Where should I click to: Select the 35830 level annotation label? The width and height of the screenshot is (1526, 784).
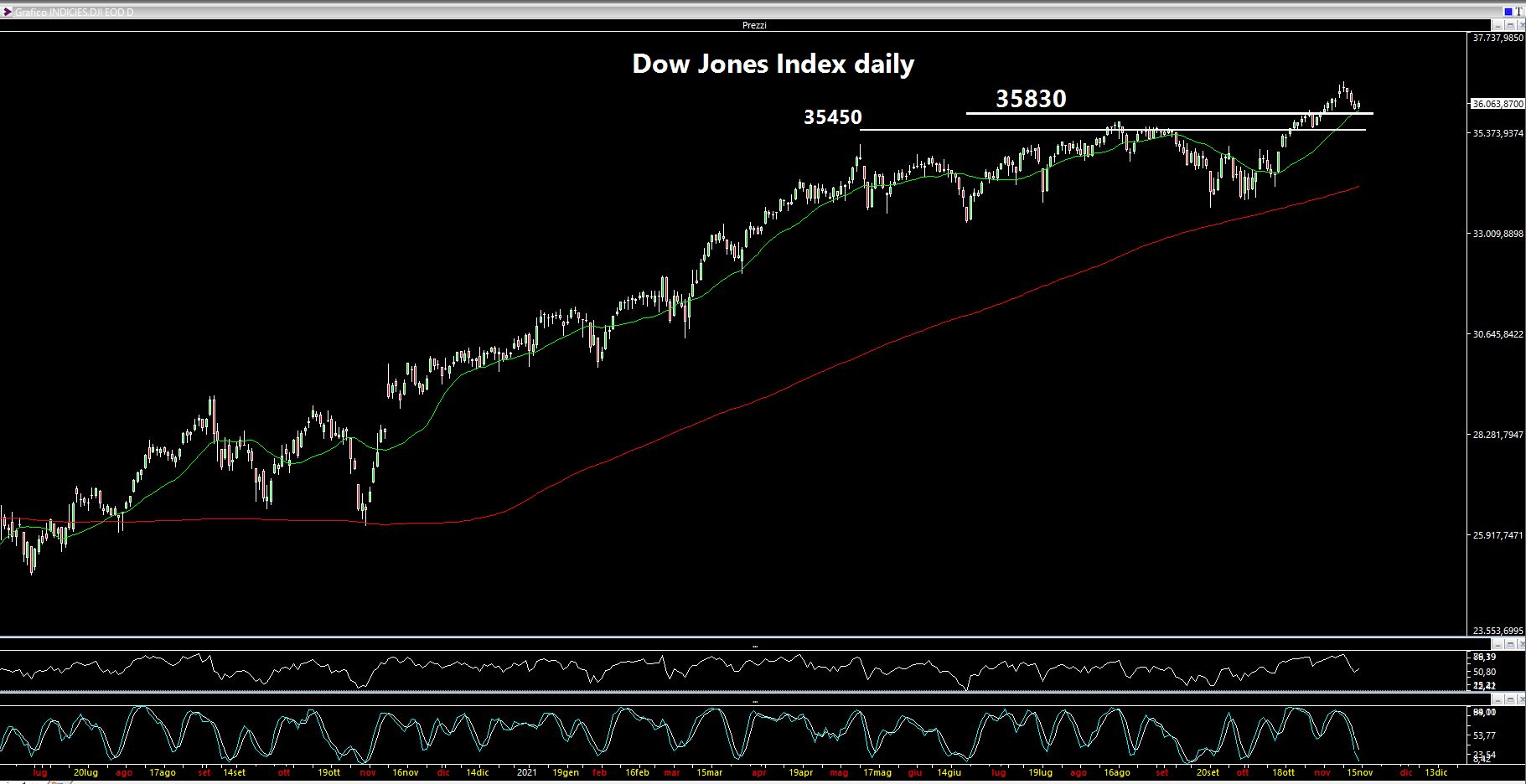pos(1031,99)
